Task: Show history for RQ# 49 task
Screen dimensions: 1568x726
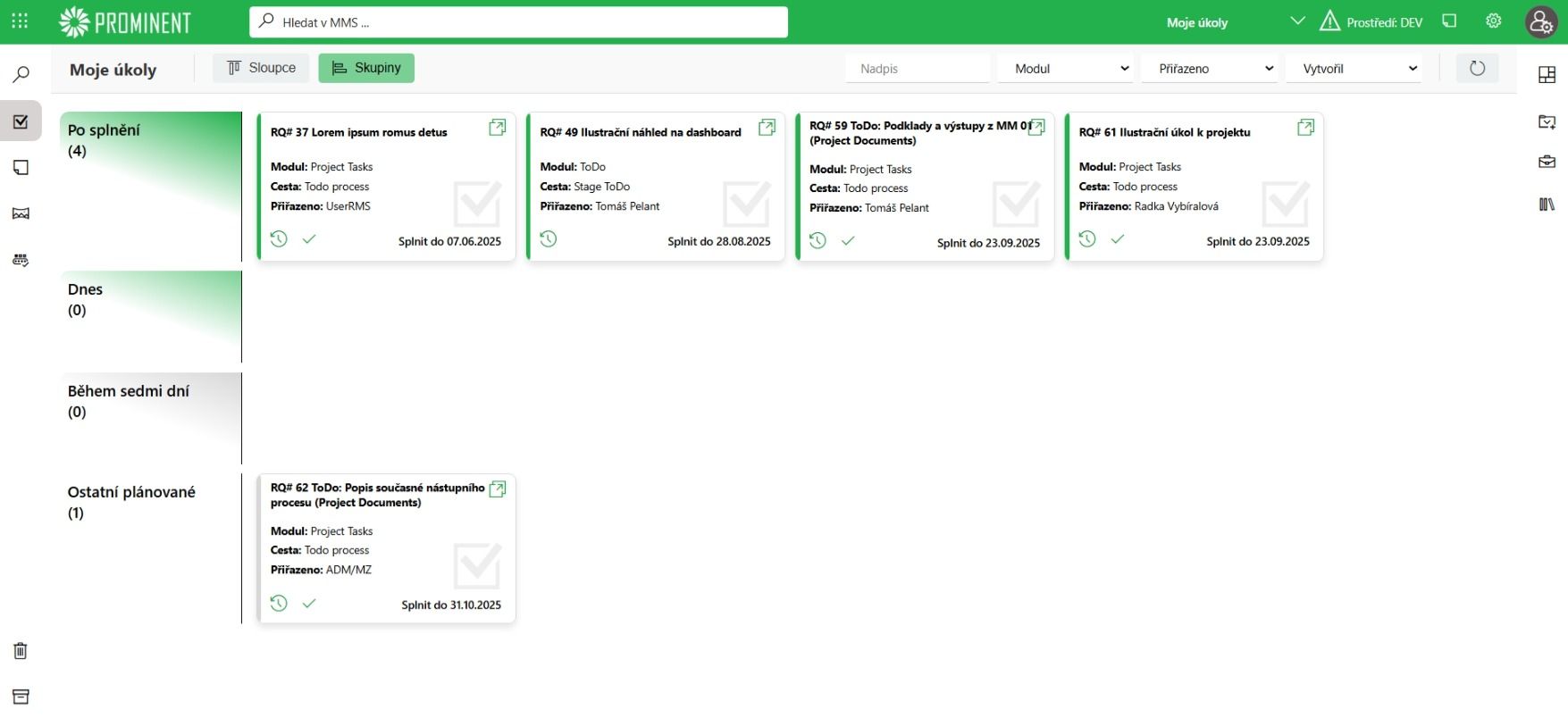Action: tap(549, 239)
